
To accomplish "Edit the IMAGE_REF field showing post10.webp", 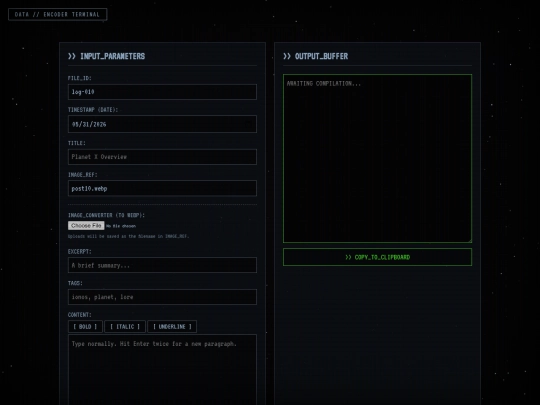I will [x=162, y=188].
